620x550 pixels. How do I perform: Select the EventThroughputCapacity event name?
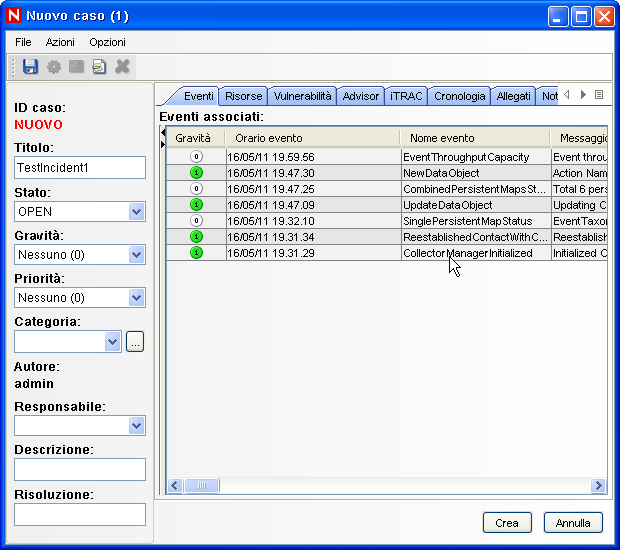pos(466,157)
